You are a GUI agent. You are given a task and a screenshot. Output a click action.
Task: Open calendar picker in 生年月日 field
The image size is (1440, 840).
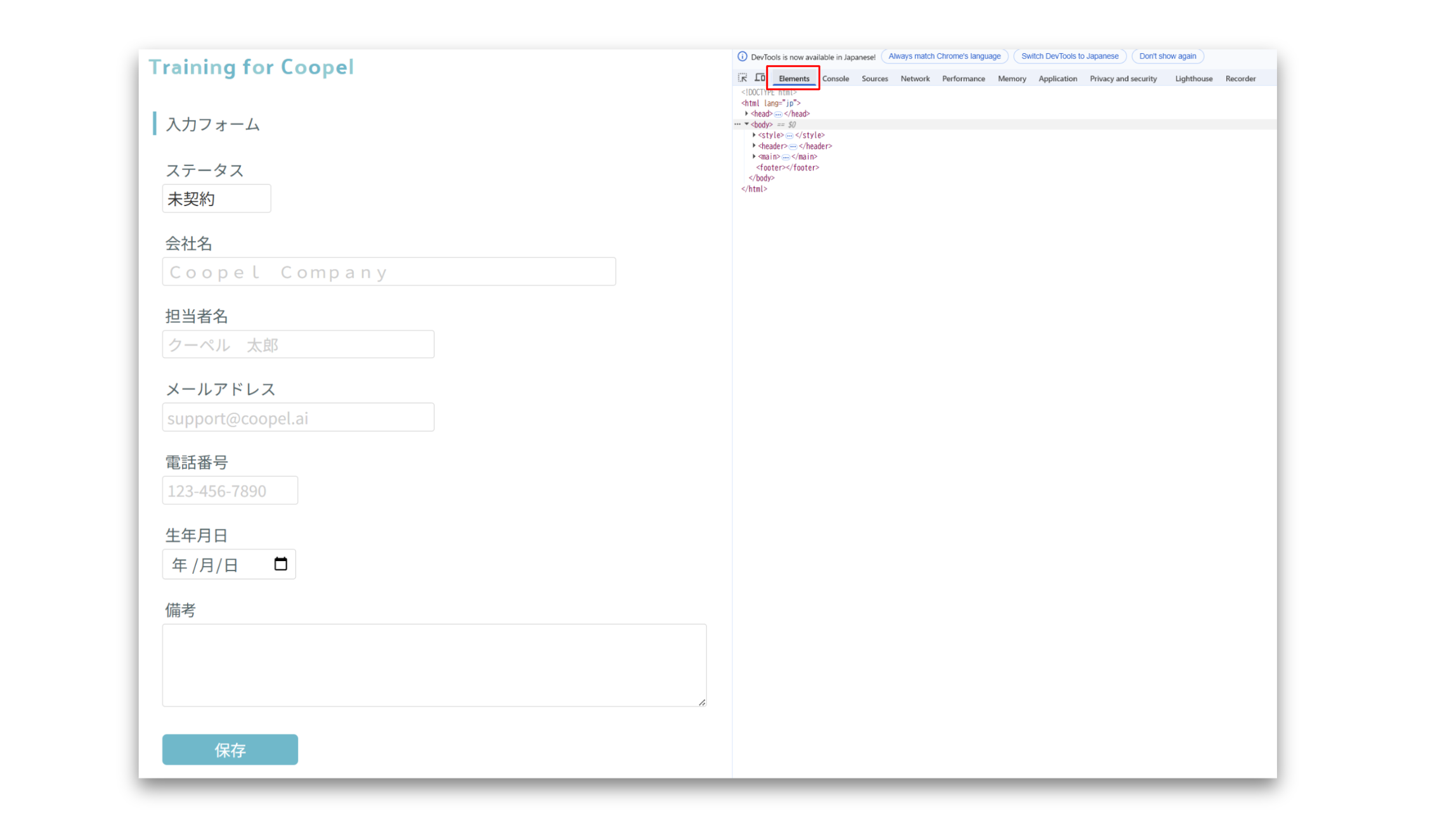280,564
